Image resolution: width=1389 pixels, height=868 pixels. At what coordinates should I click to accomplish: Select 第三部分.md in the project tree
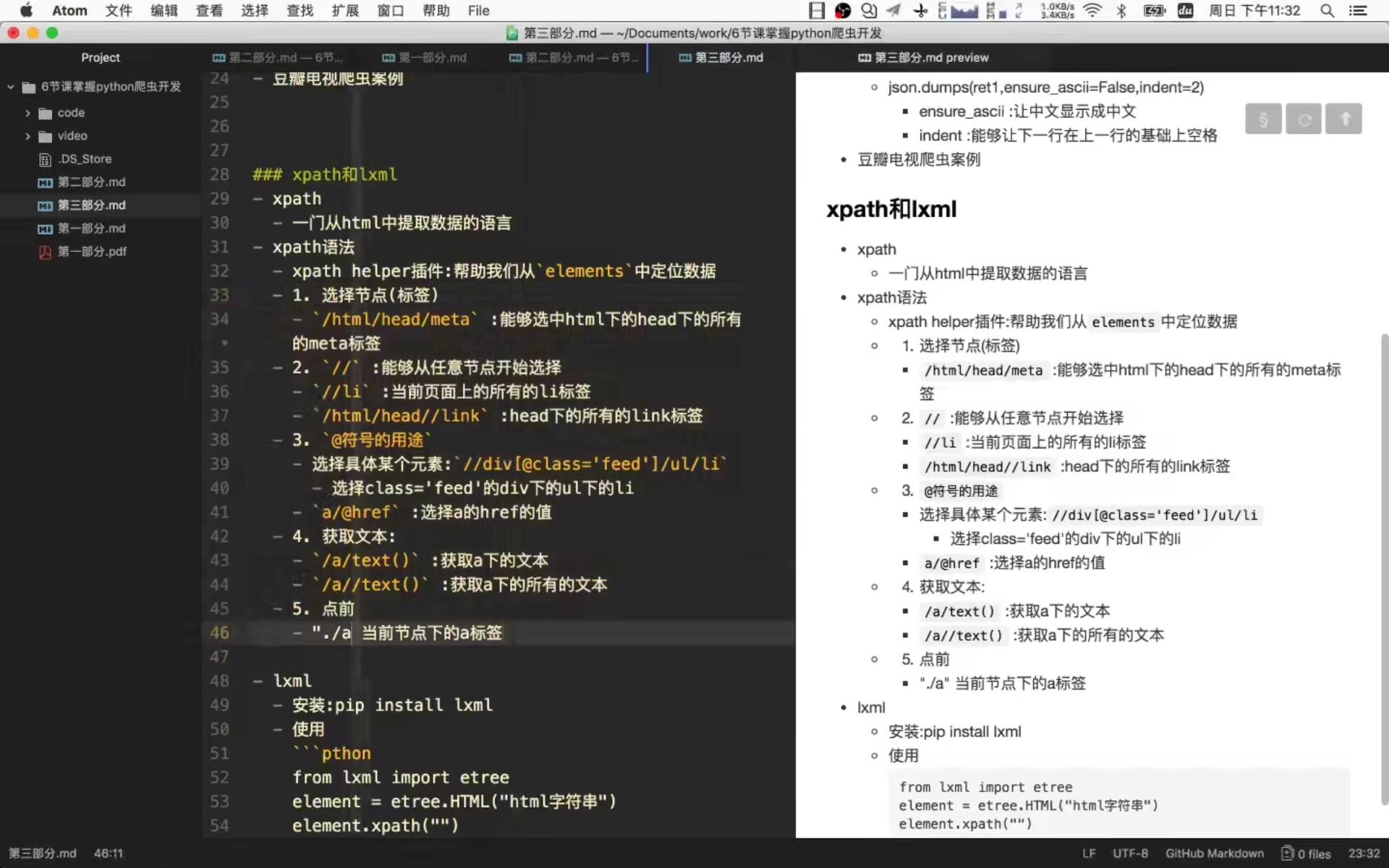[91, 205]
